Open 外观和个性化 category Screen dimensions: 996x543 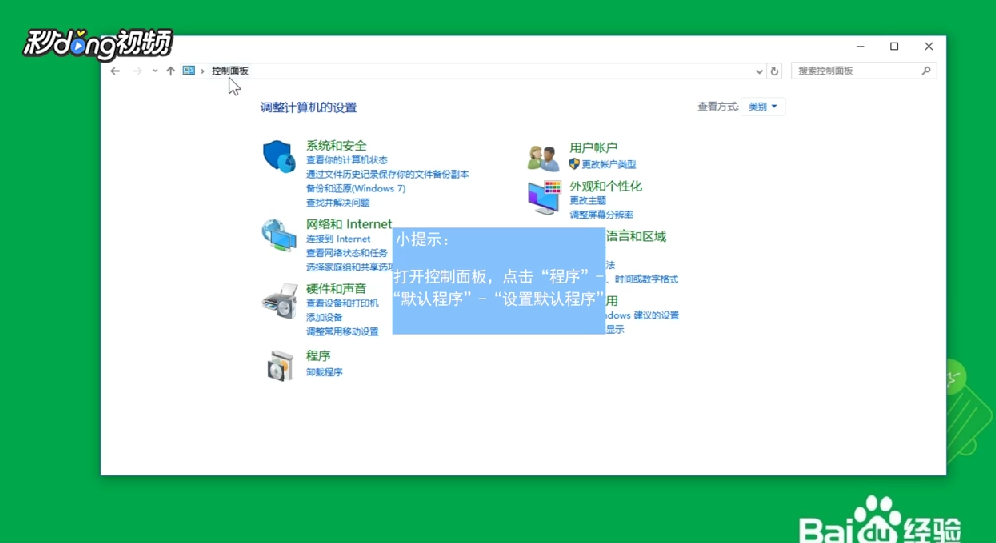coord(605,186)
